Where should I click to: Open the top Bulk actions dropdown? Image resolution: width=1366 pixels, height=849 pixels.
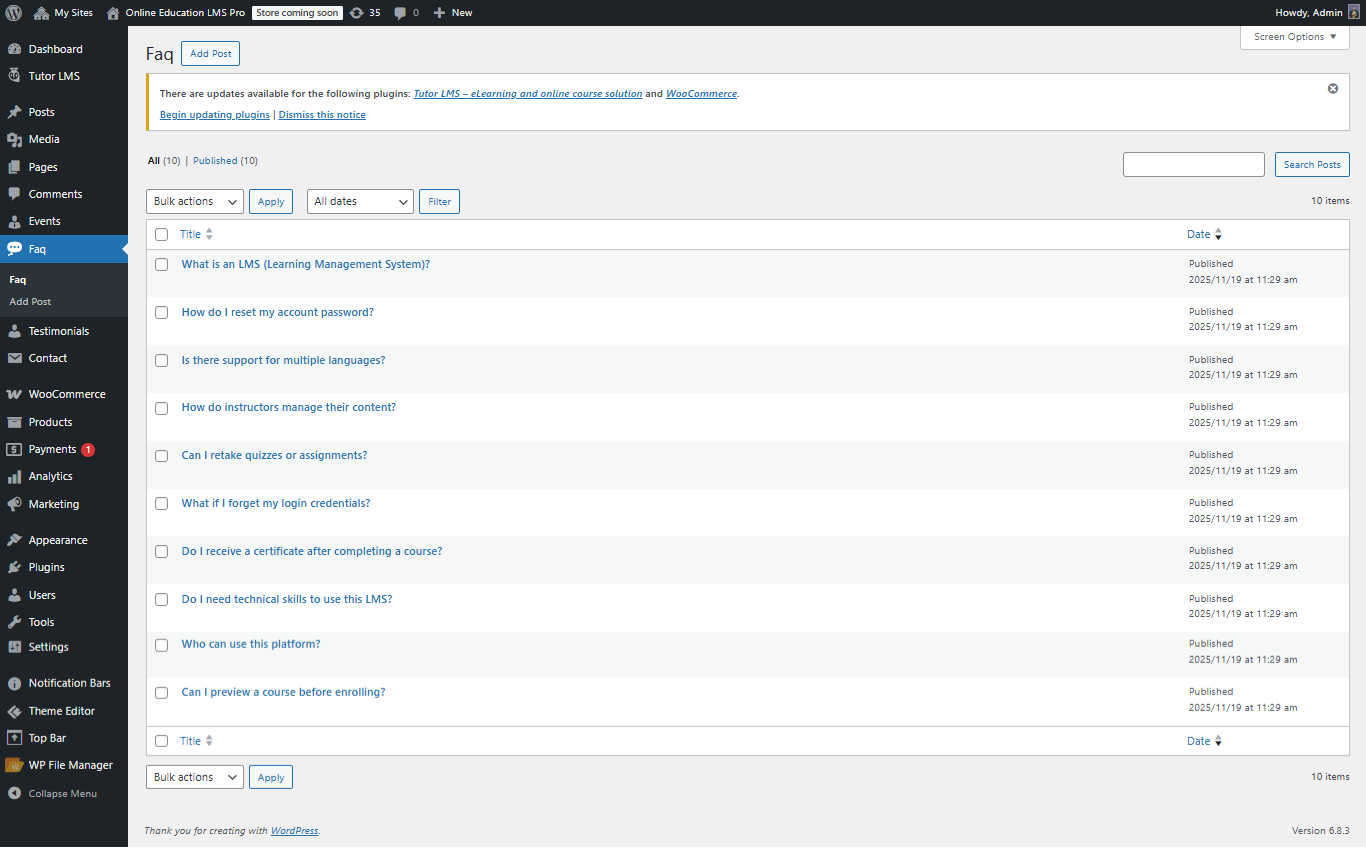tap(195, 201)
